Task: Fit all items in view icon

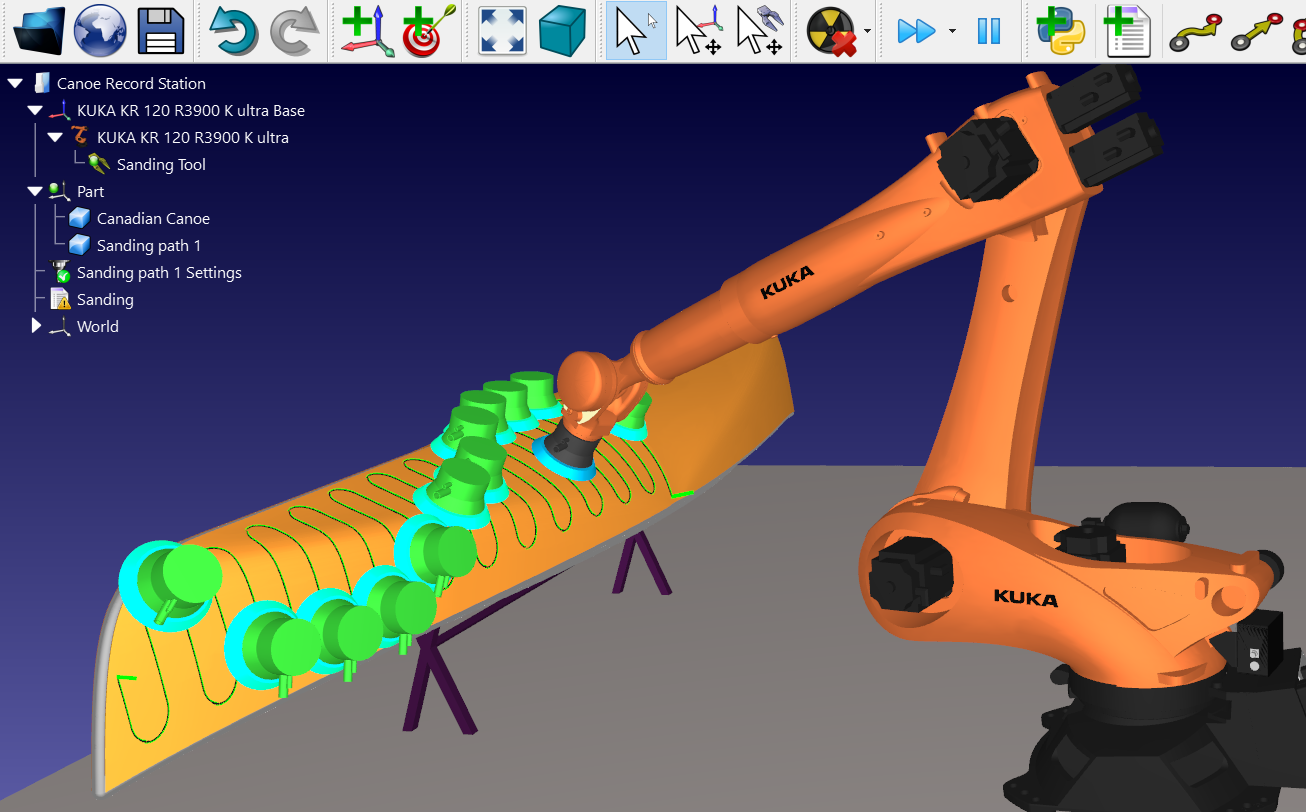Action: 502,31
